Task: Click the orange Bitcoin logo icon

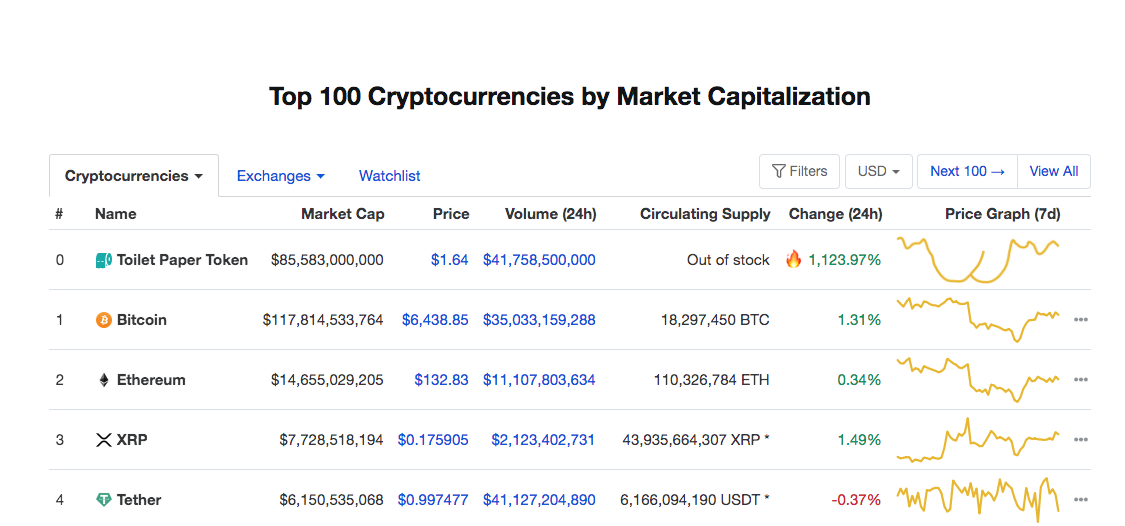Action: pos(103,320)
